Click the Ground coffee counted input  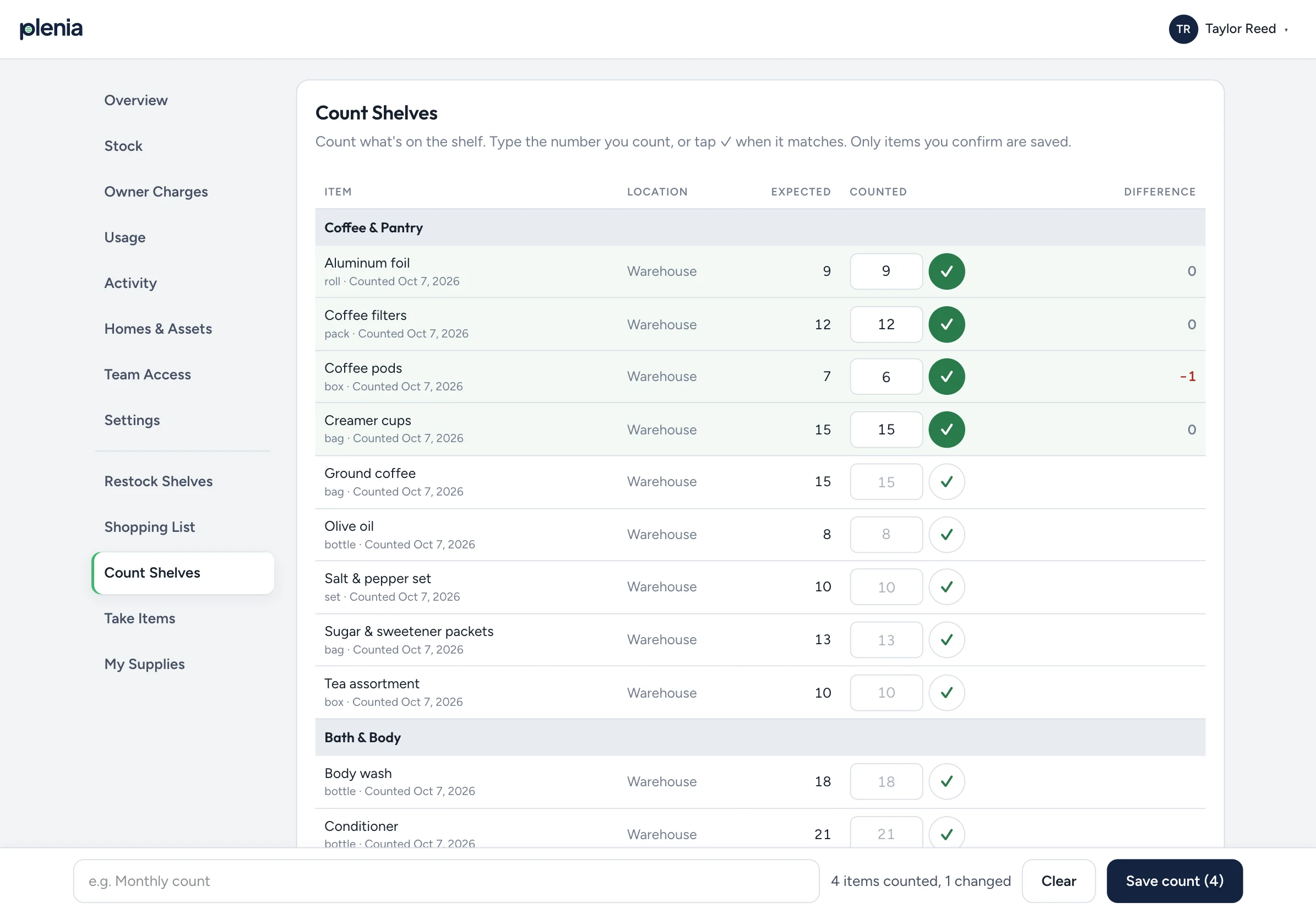point(886,482)
